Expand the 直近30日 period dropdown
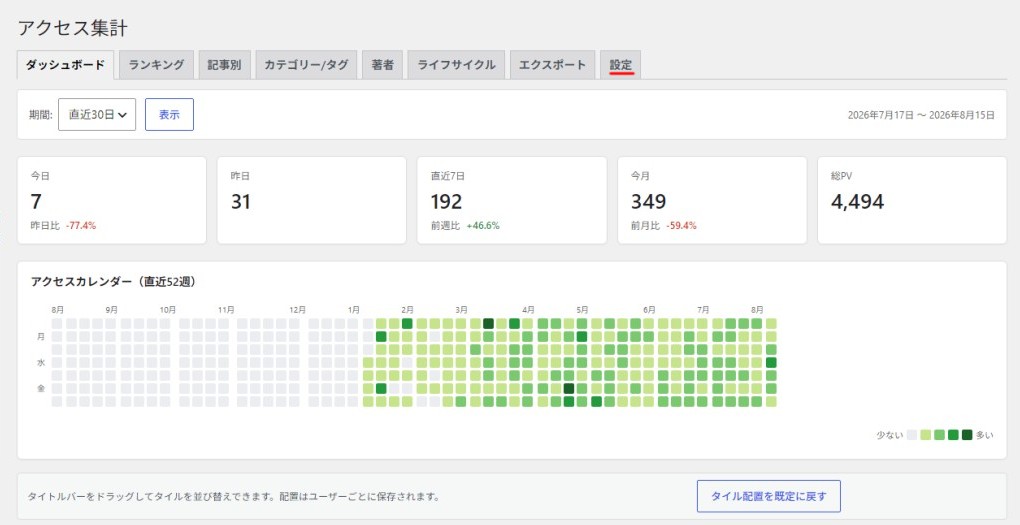Image resolution: width=1020 pixels, height=525 pixels. click(x=97, y=114)
